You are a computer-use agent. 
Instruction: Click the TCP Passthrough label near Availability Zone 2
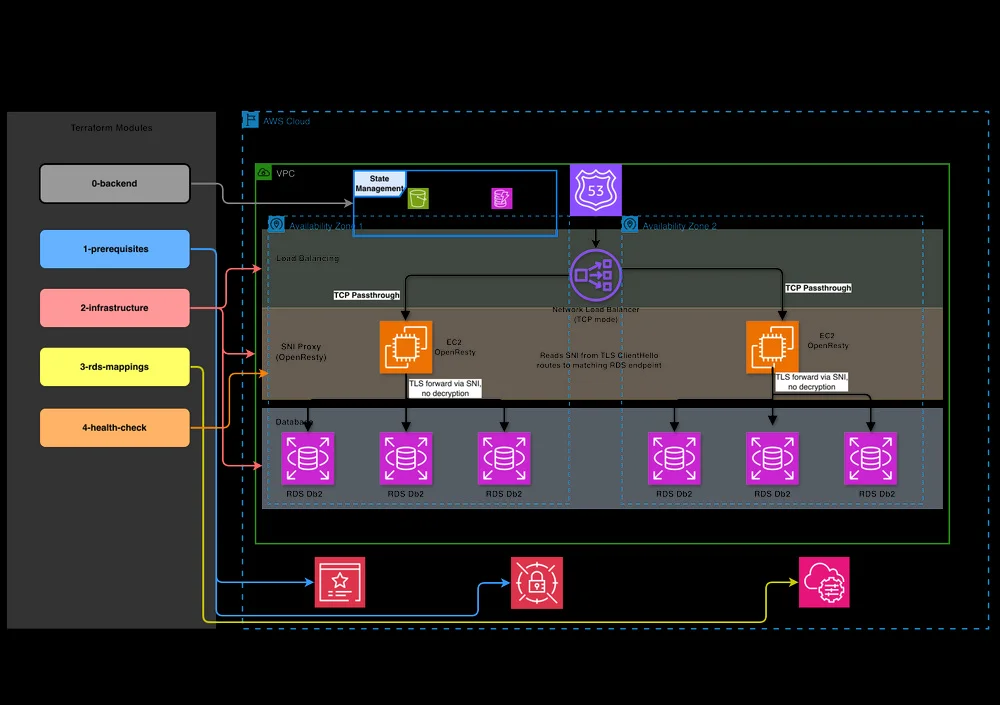(x=818, y=288)
